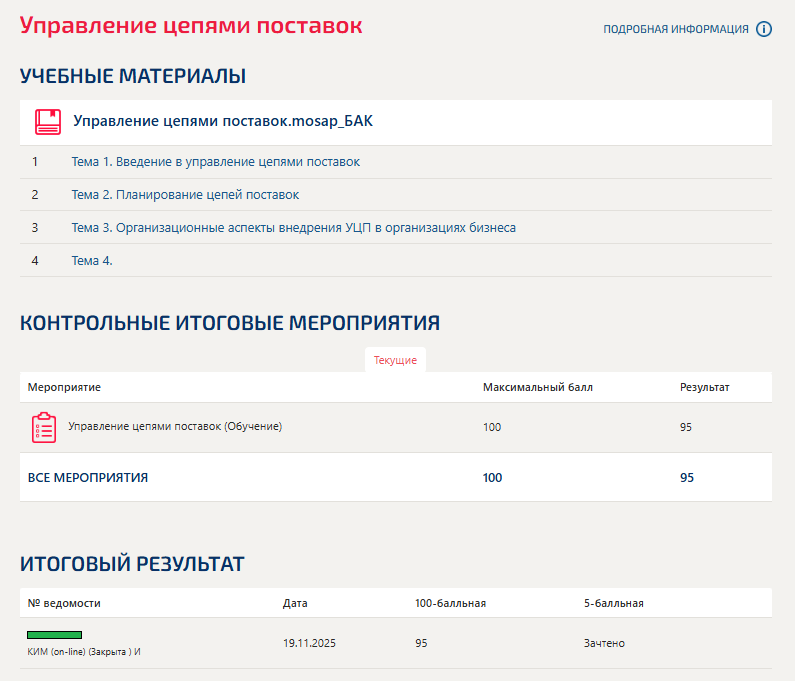Click the УЧЕБНЫЕ МАТЕРИАЛЫ heading
The width and height of the screenshot is (795, 681).
click(x=133, y=76)
